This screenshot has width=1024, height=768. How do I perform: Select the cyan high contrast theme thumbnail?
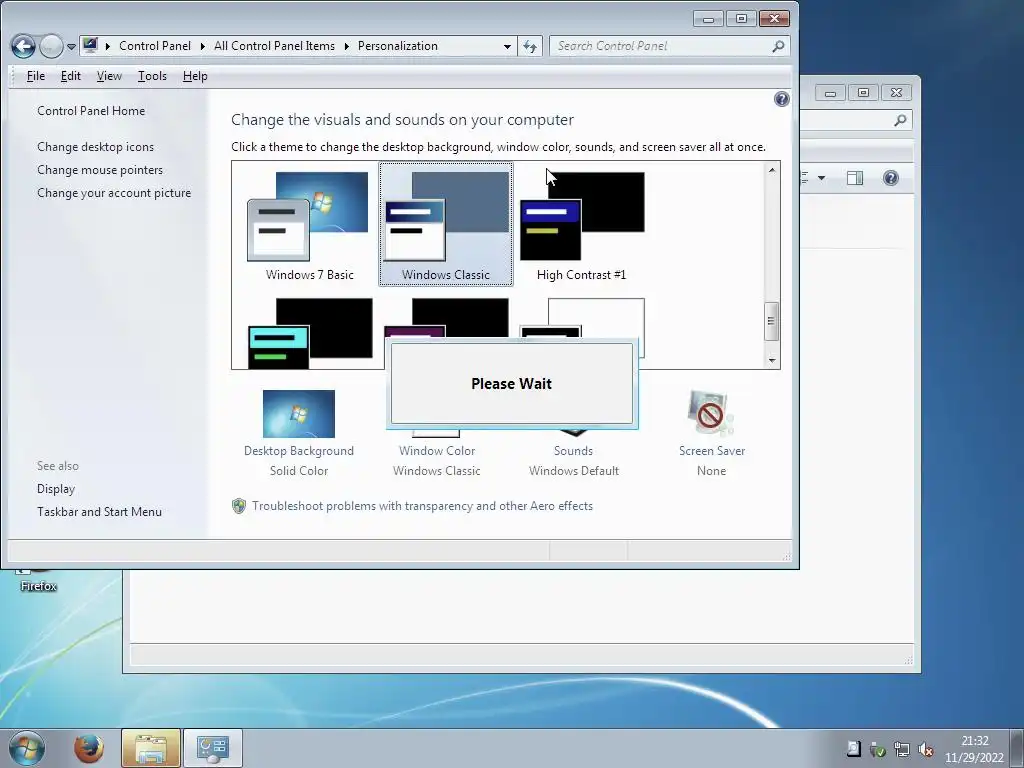[310, 333]
